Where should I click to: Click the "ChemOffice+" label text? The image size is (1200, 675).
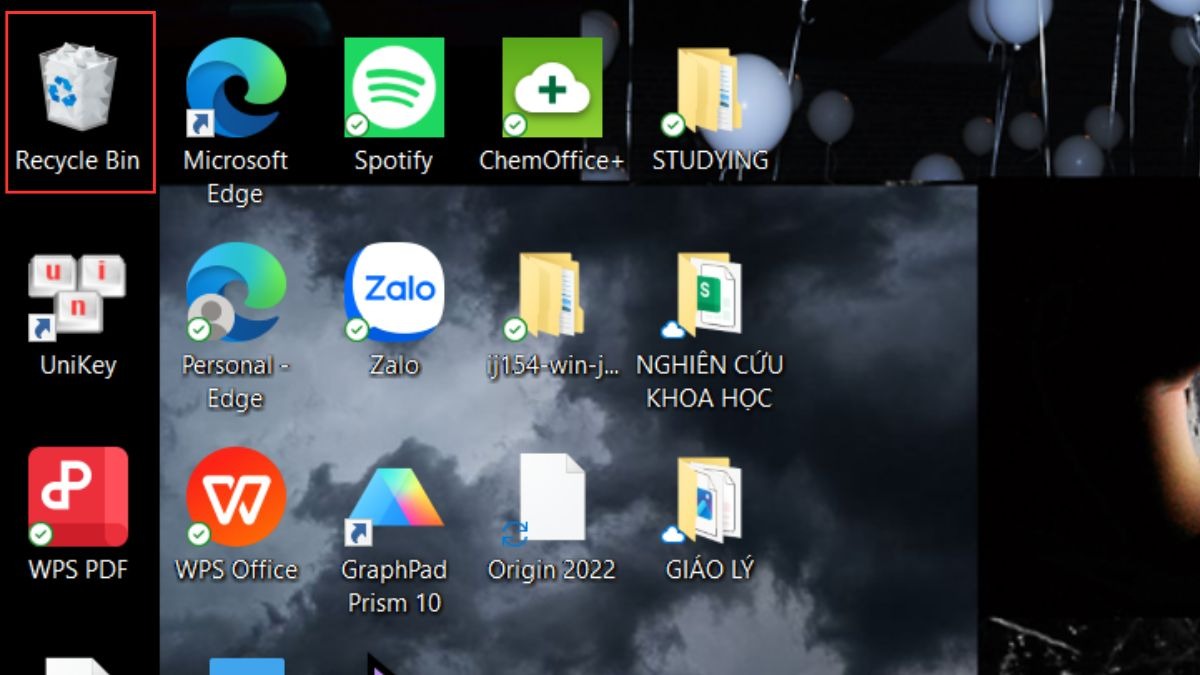(x=552, y=161)
